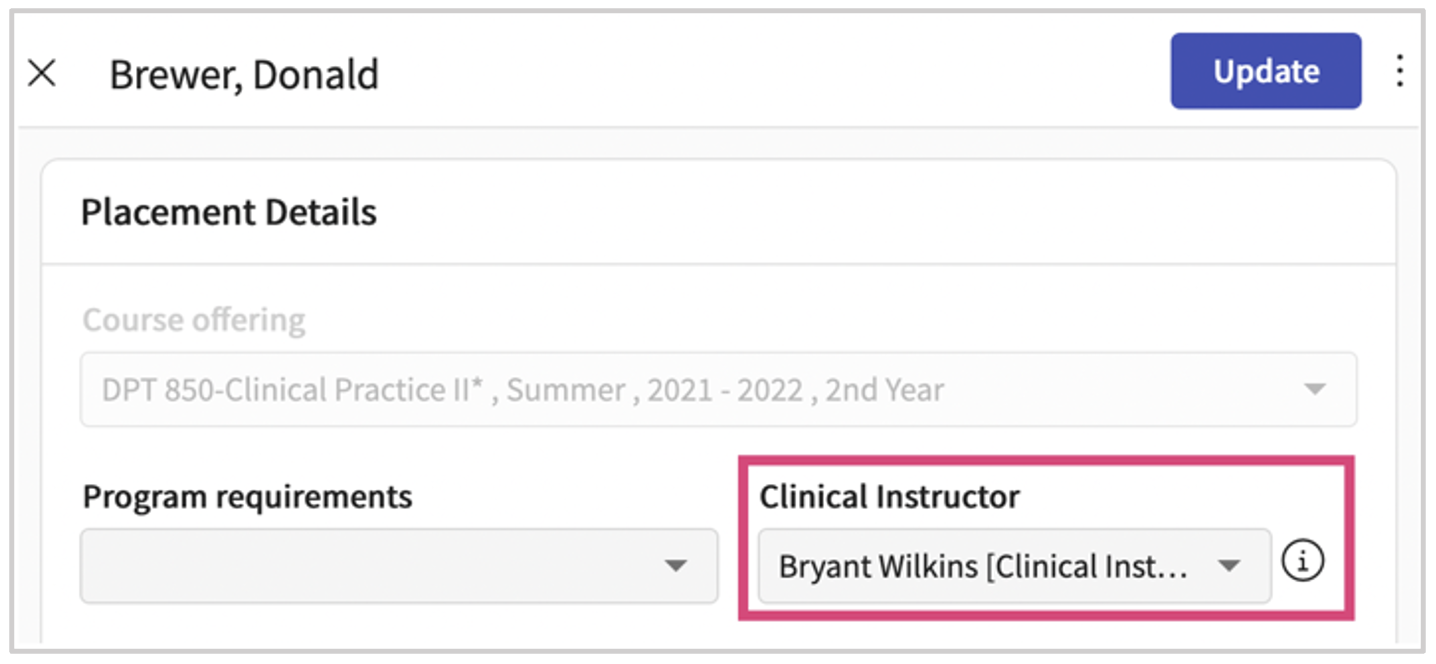The width and height of the screenshot is (1436, 664).
Task: Click the Placement Details heading
Action: pyautogui.click(x=229, y=212)
